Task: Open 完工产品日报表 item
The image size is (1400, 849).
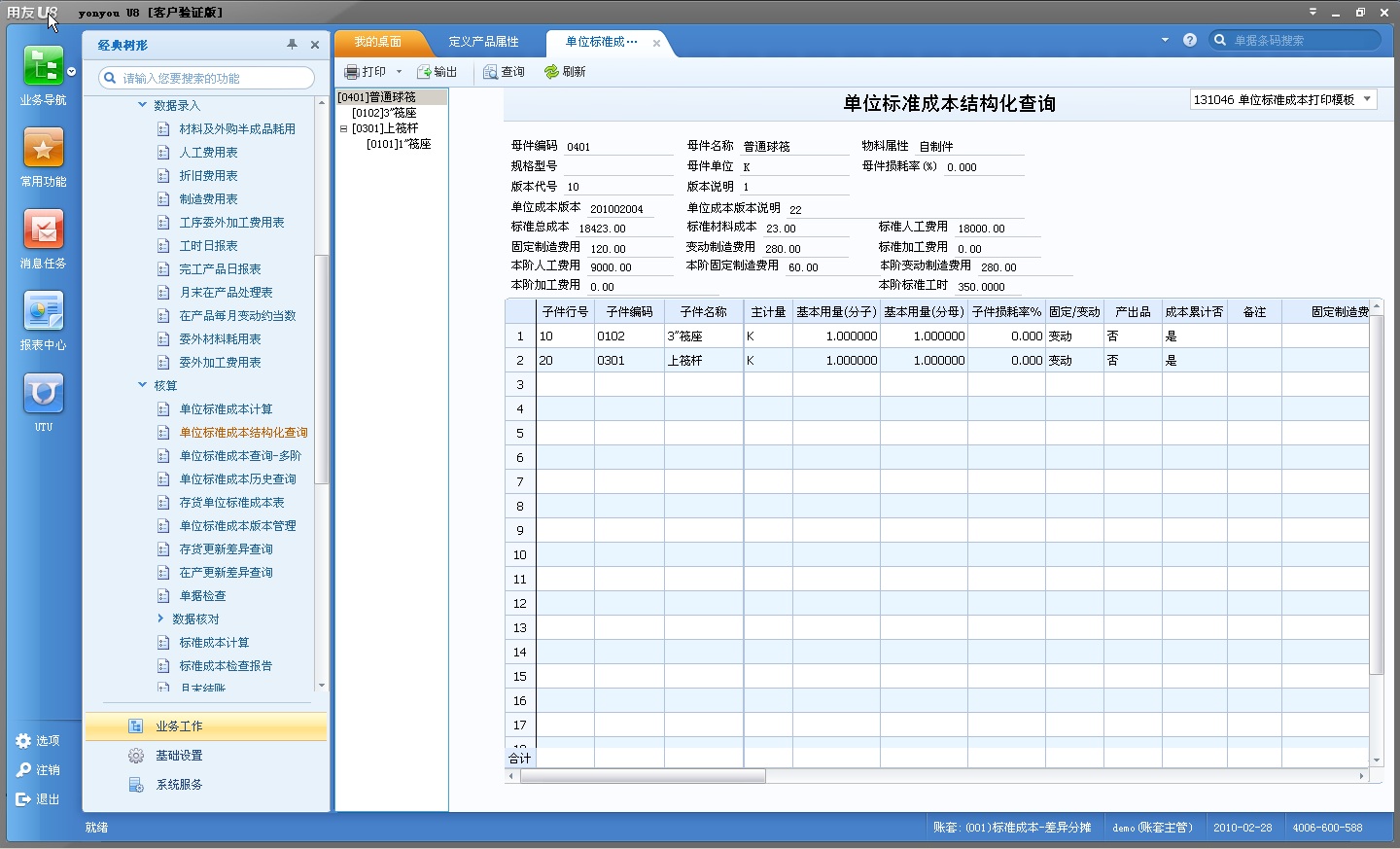Action: tap(220, 268)
